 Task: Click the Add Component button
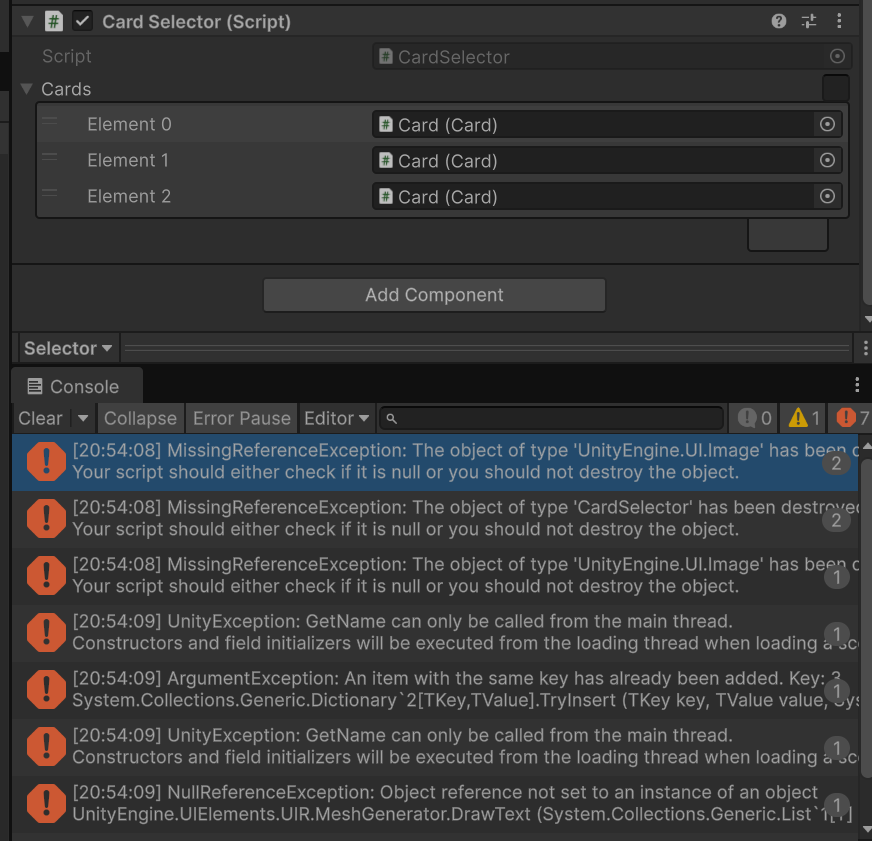point(434,295)
